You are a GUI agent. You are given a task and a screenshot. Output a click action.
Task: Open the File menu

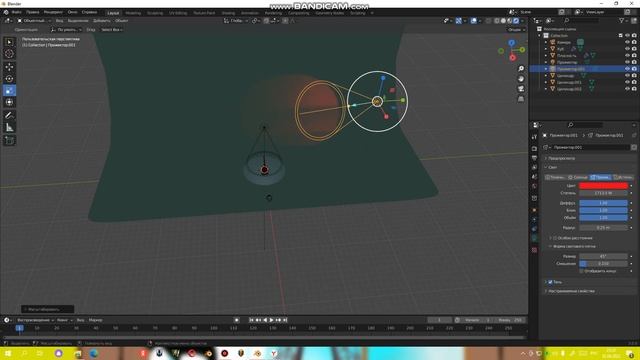point(17,12)
